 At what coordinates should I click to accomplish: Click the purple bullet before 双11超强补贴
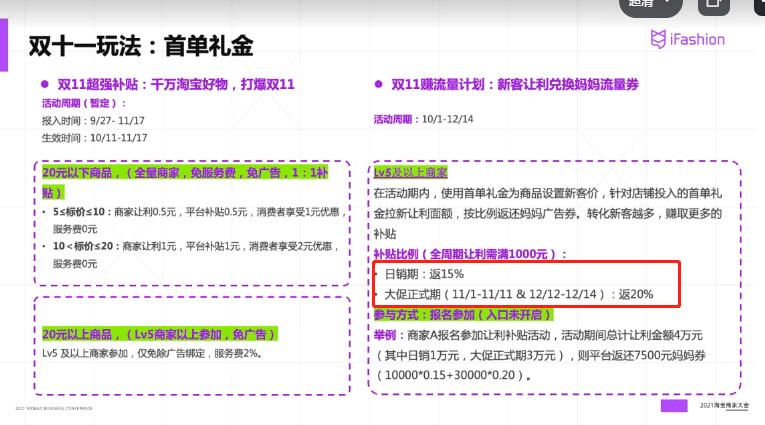coord(45,85)
